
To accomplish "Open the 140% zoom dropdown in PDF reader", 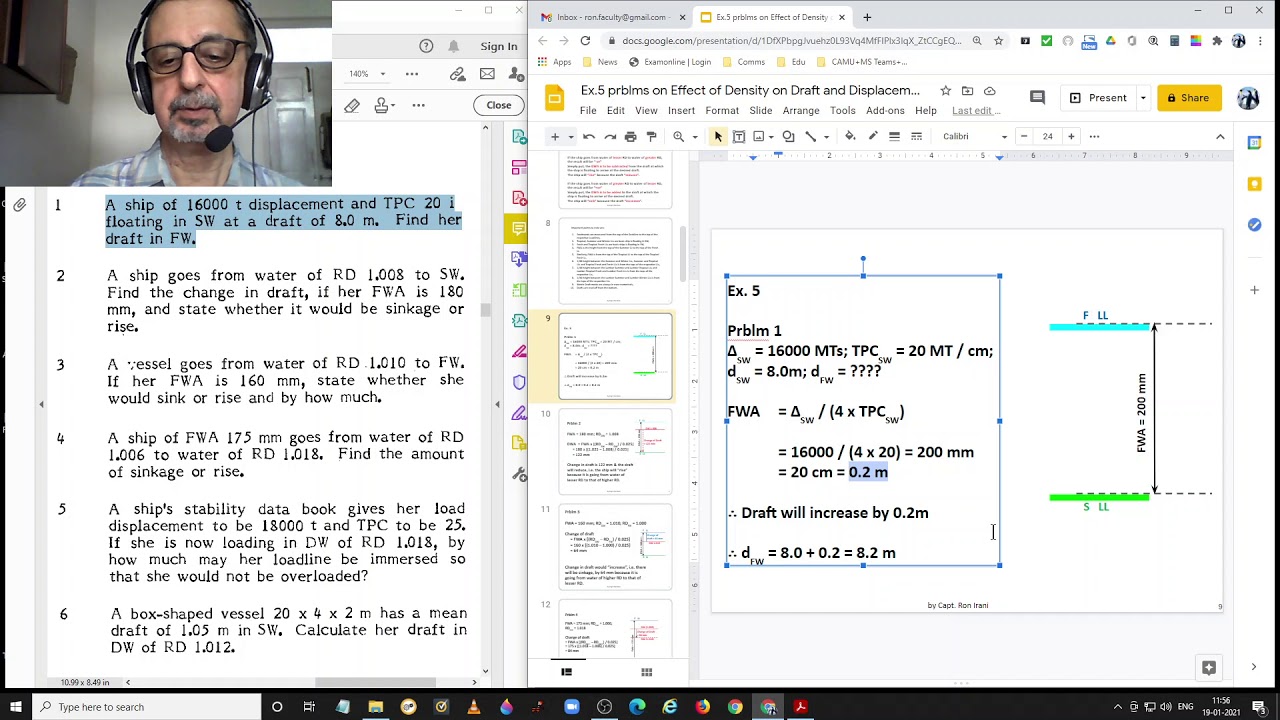I will tap(364, 74).
